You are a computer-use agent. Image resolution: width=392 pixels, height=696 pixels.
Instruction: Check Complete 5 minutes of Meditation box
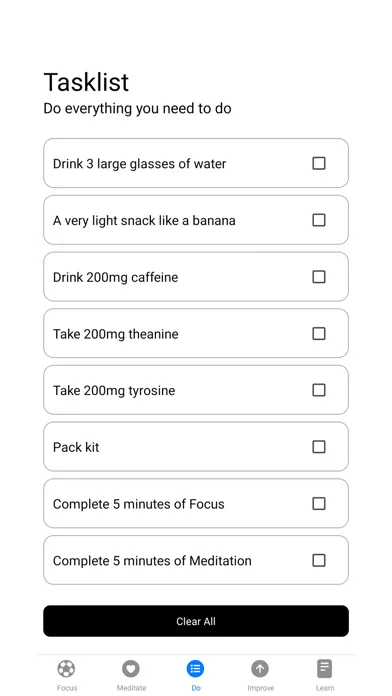[319, 560]
